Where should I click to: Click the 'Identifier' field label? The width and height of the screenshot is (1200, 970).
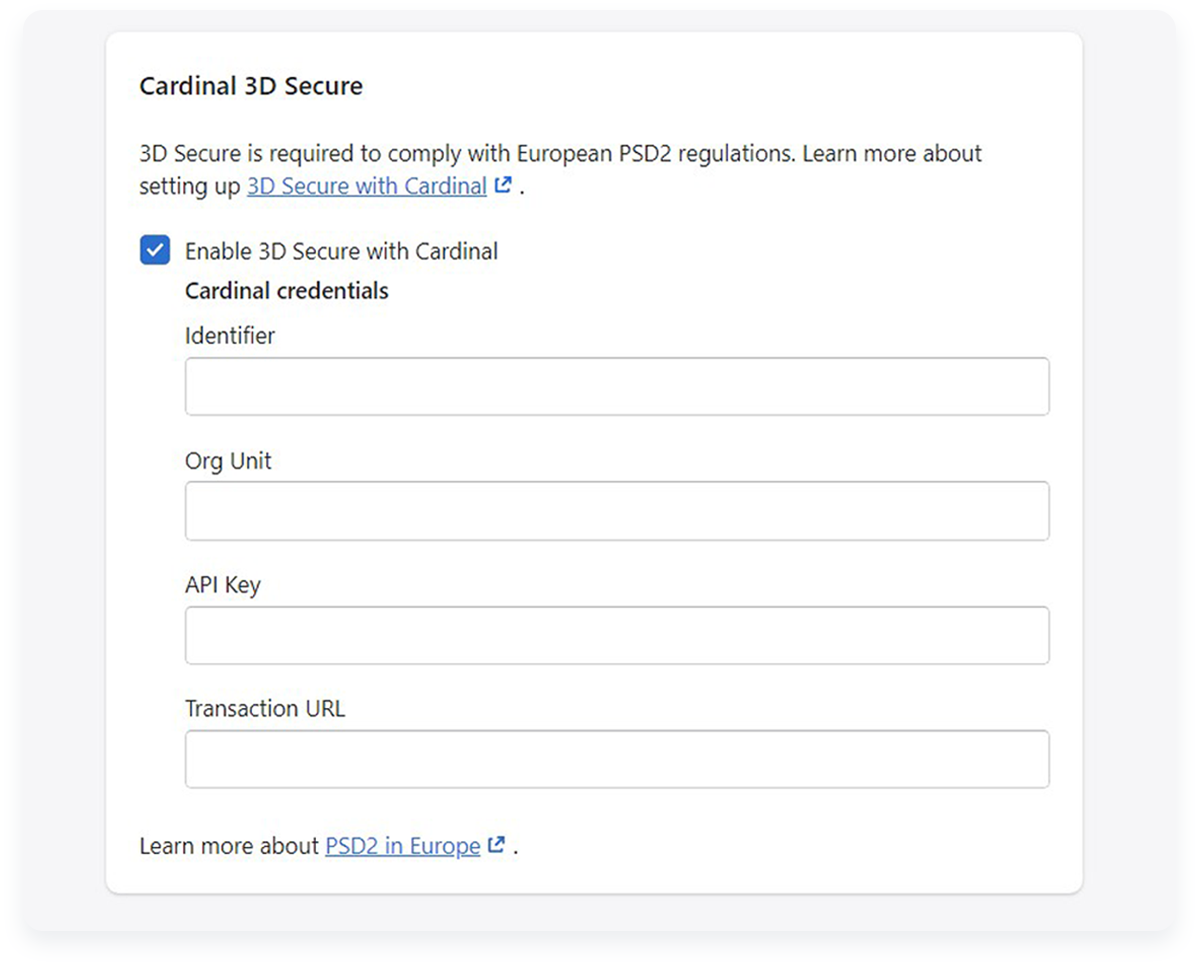click(230, 336)
